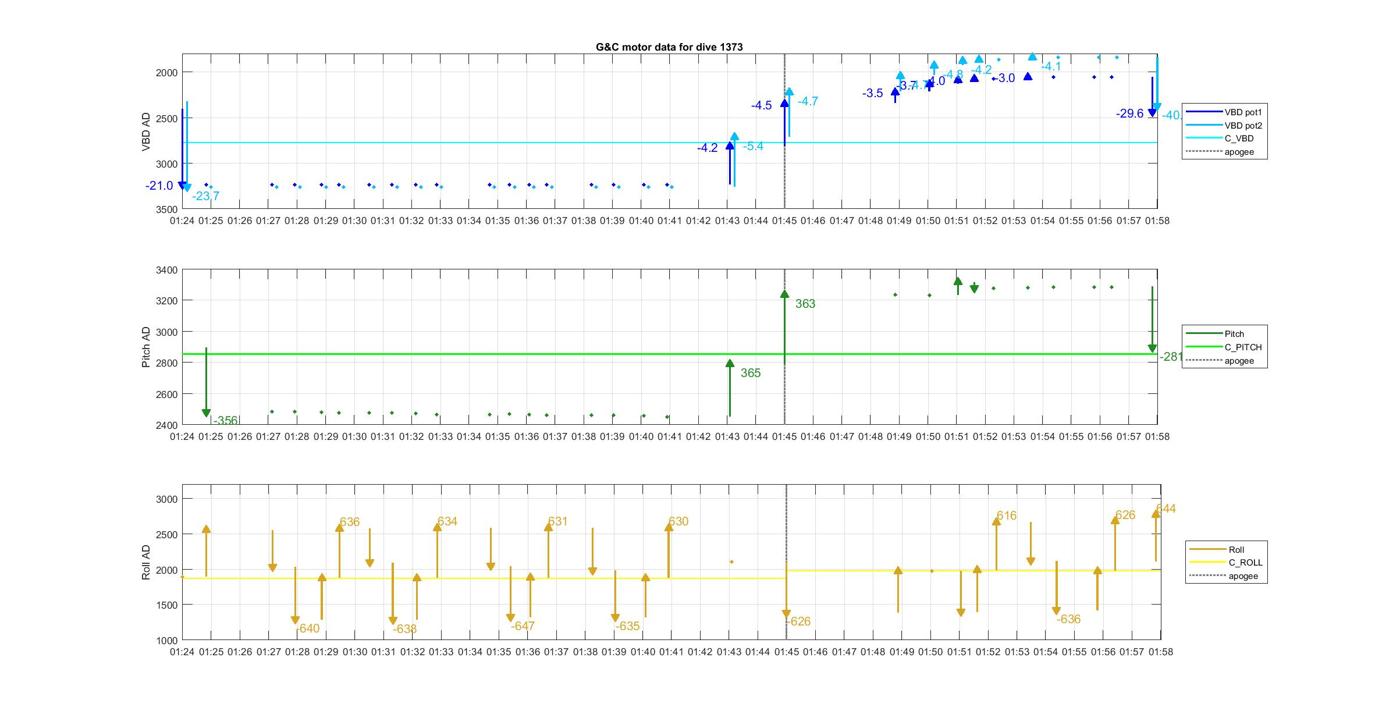Click the Pitch AD y-axis label

click(146, 347)
